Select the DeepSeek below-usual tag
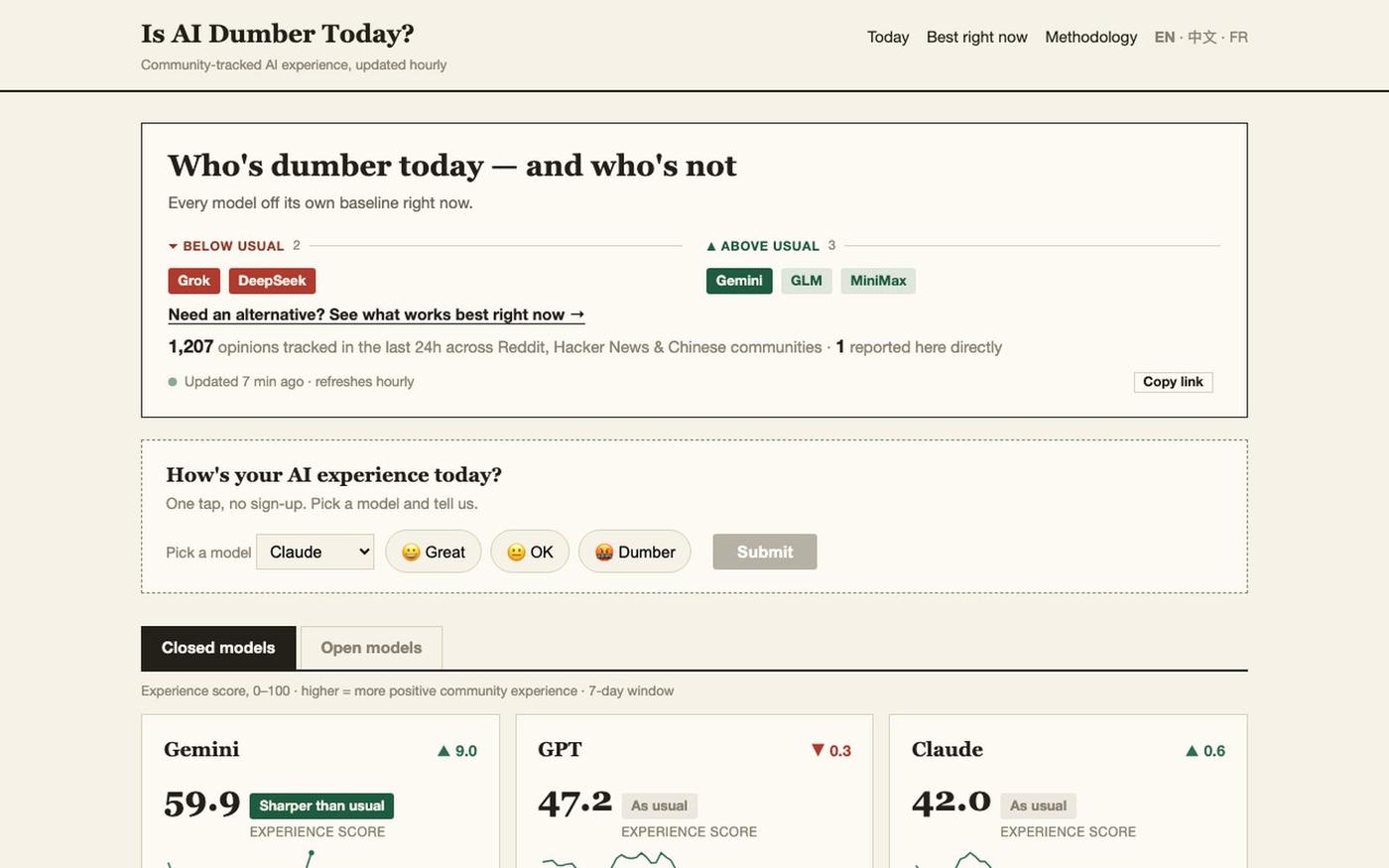The image size is (1389, 868). tap(272, 281)
